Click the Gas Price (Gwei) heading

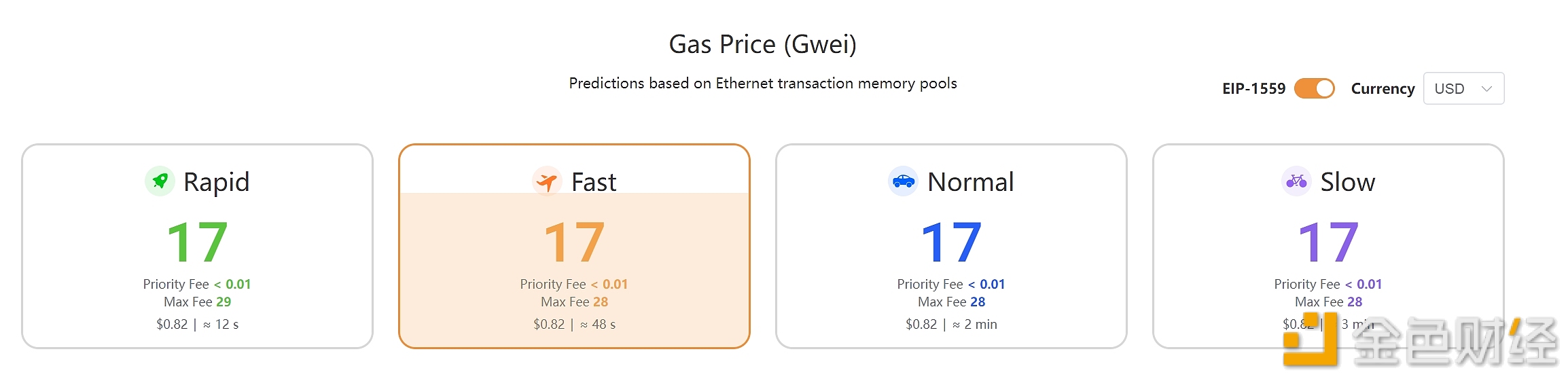coord(762,45)
